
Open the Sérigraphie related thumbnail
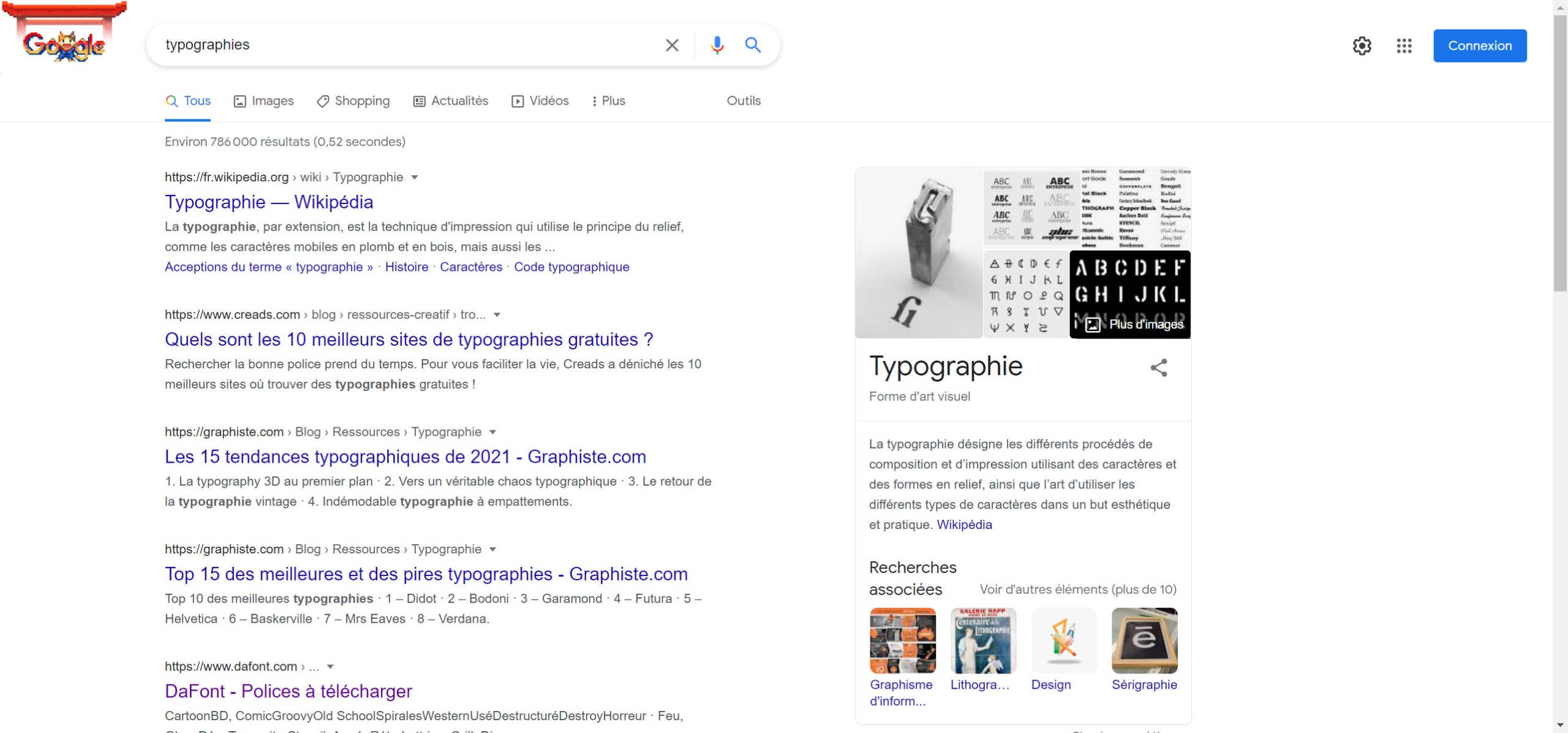tap(1145, 640)
